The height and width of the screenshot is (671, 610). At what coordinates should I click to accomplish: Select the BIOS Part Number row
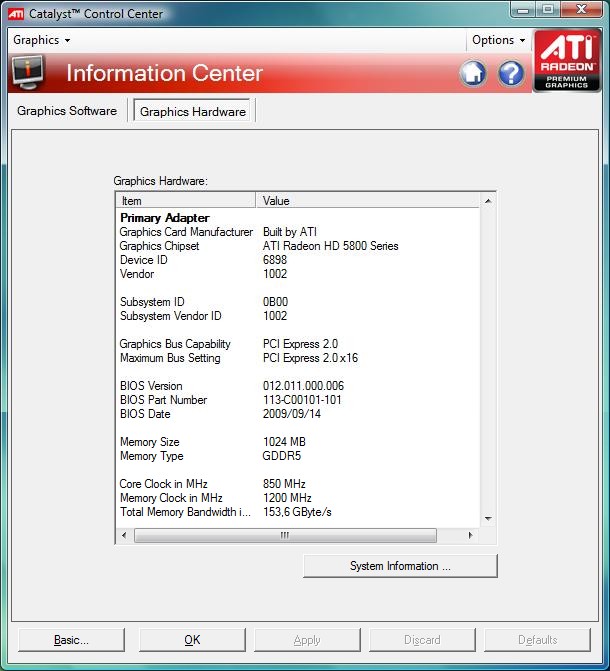[298, 400]
